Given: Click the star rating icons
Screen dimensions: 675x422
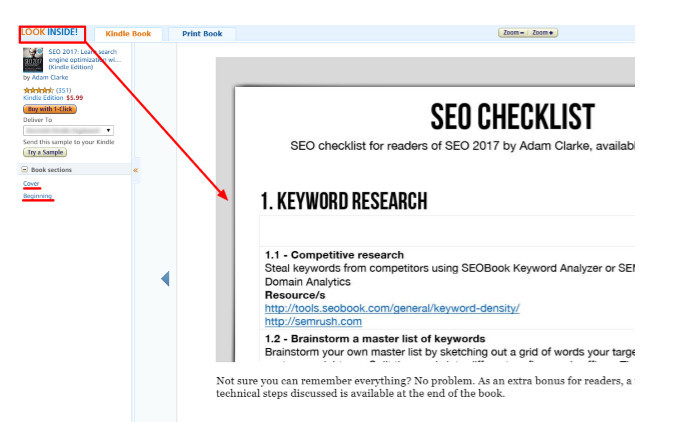Looking at the screenshot, I should 38,90.
